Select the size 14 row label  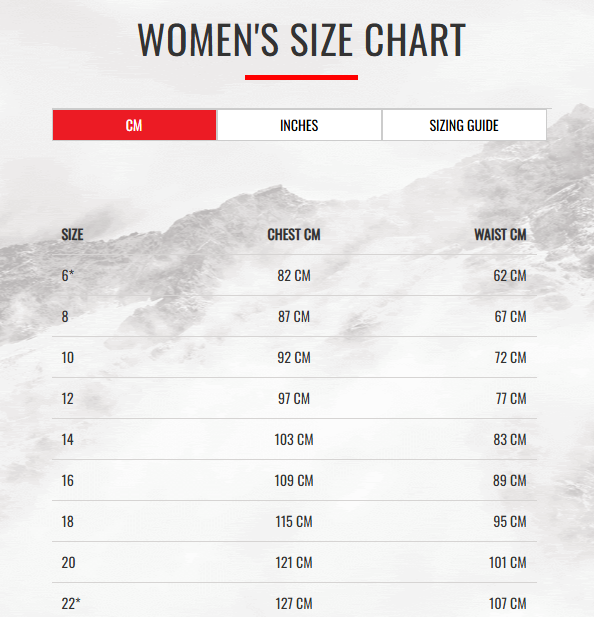tap(68, 440)
